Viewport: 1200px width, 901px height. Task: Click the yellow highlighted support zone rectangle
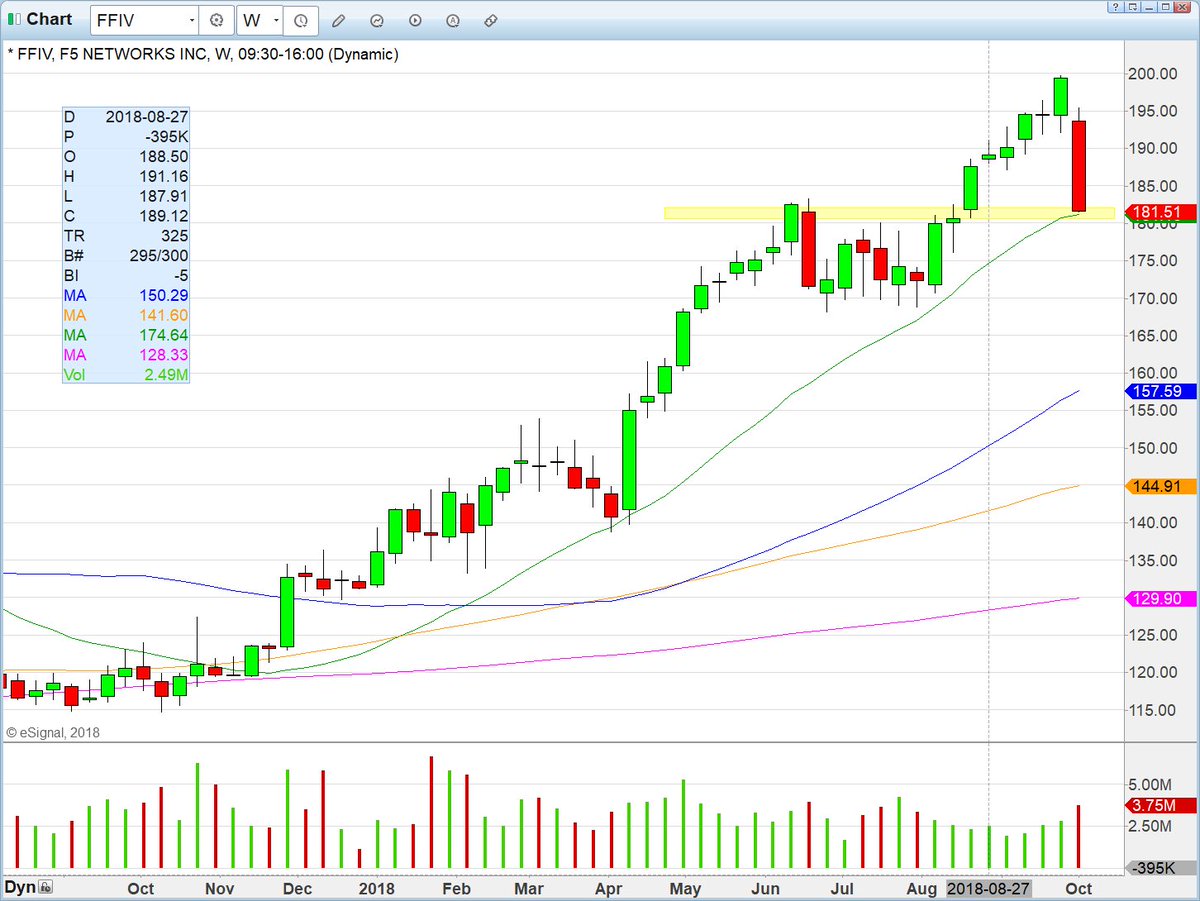[889, 213]
